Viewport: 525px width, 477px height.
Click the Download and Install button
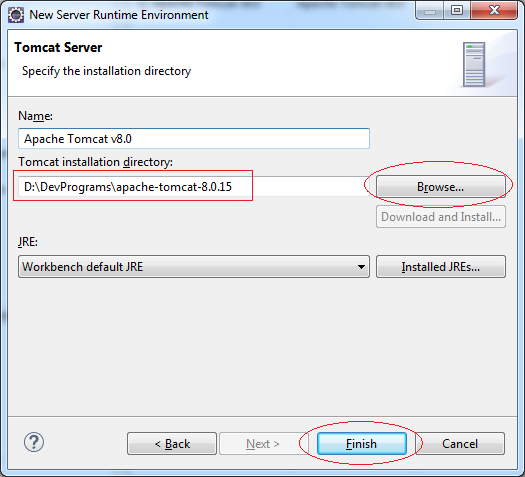(x=441, y=217)
